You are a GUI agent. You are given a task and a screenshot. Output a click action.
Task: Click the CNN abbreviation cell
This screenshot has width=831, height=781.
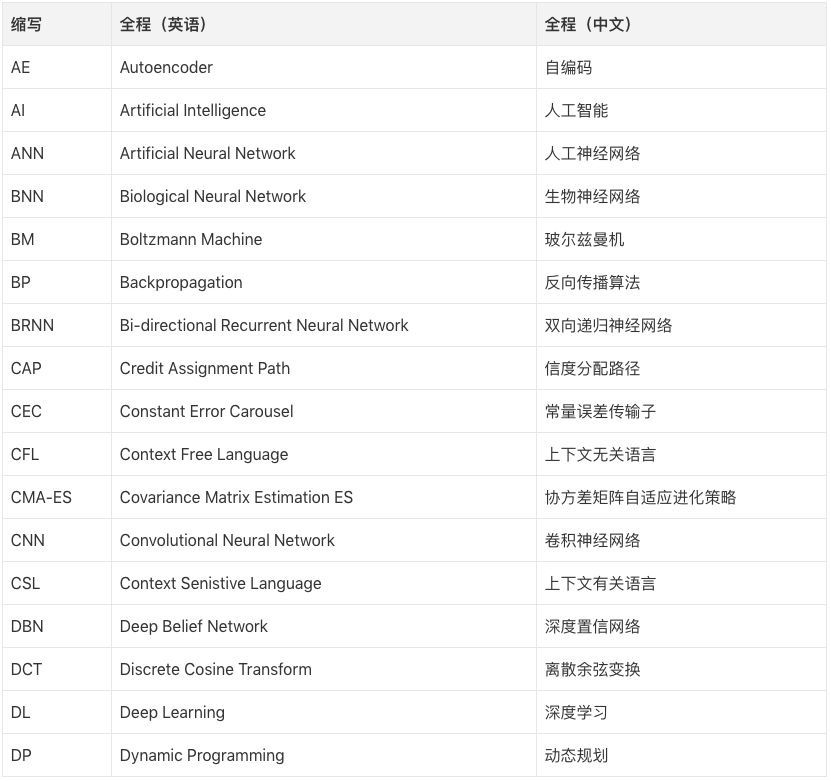[57, 540]
